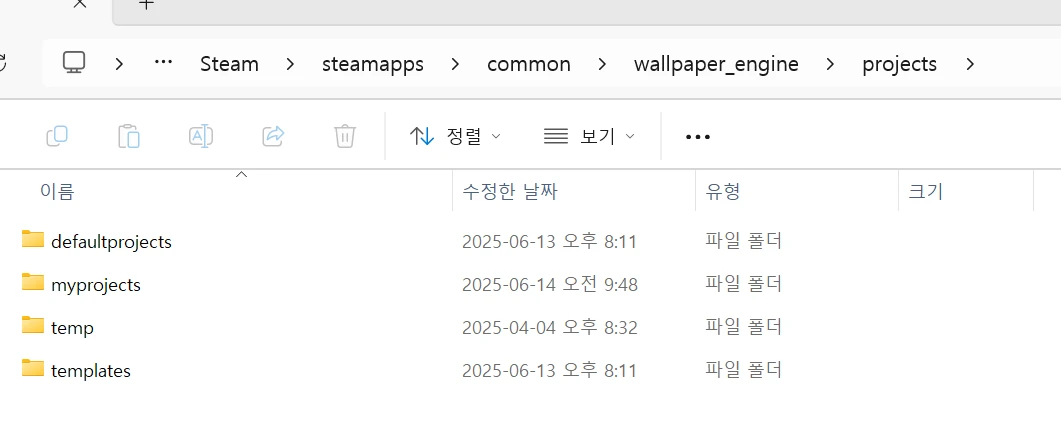1061x442 pixels.
Task: Sort by 이름 column header
Action: pyautogui.click(x=57, y=191)
